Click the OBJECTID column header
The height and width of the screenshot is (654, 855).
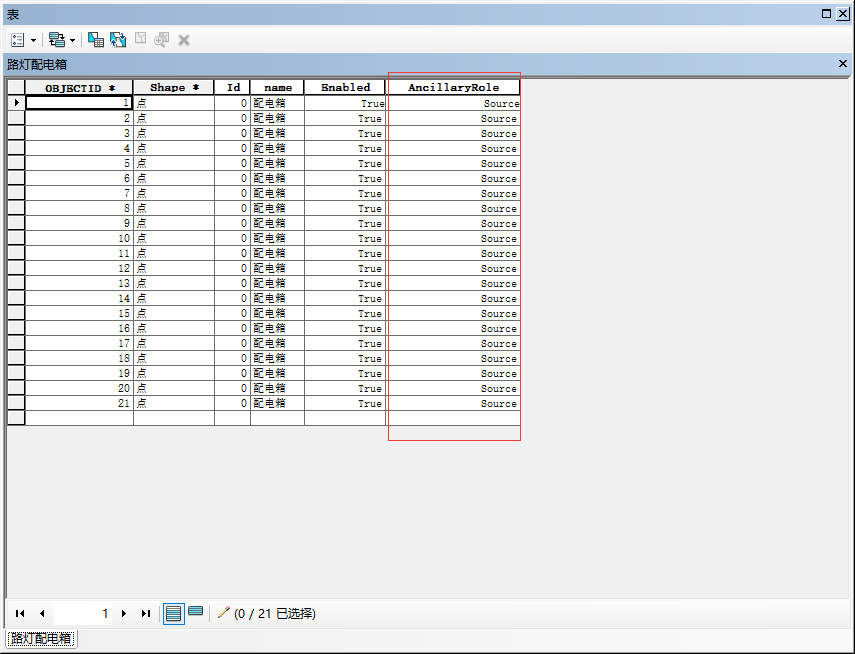point(79,88)
